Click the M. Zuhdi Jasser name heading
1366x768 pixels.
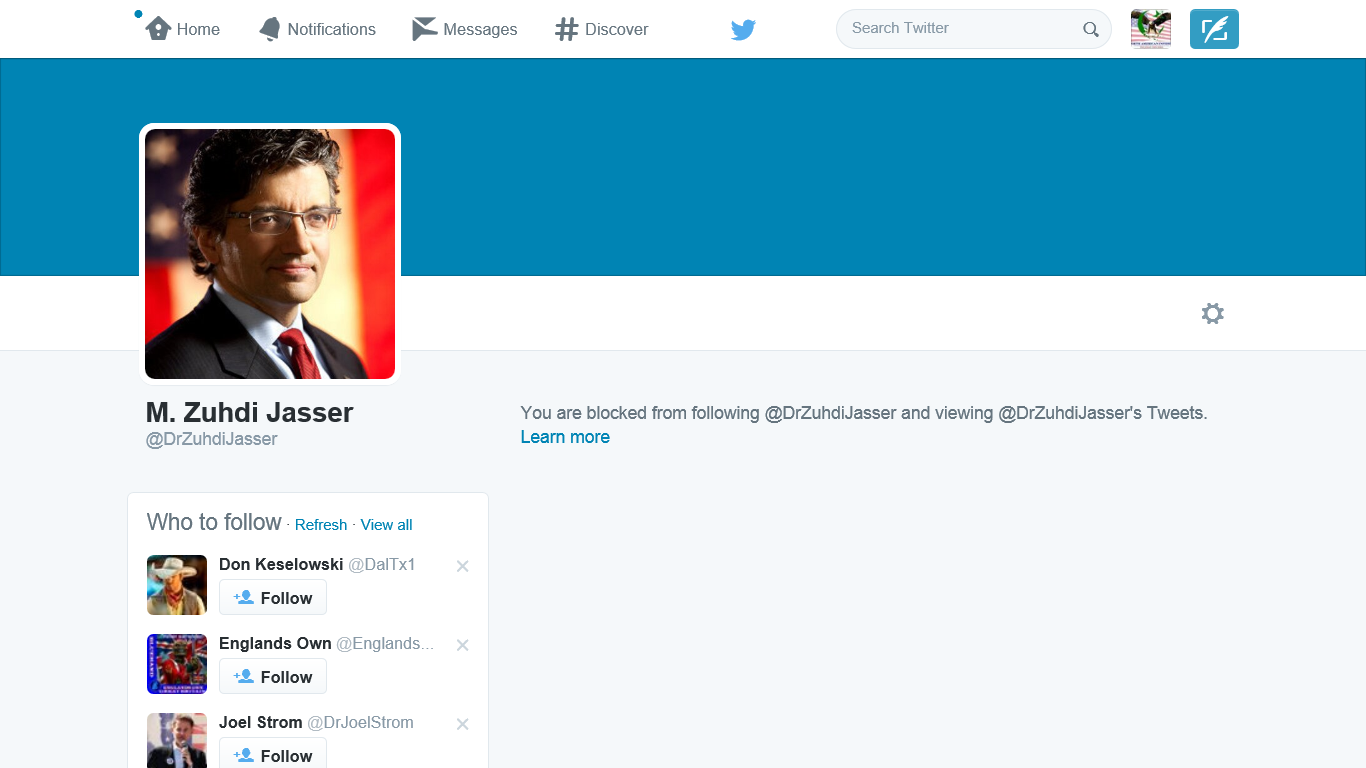point(249,412)
